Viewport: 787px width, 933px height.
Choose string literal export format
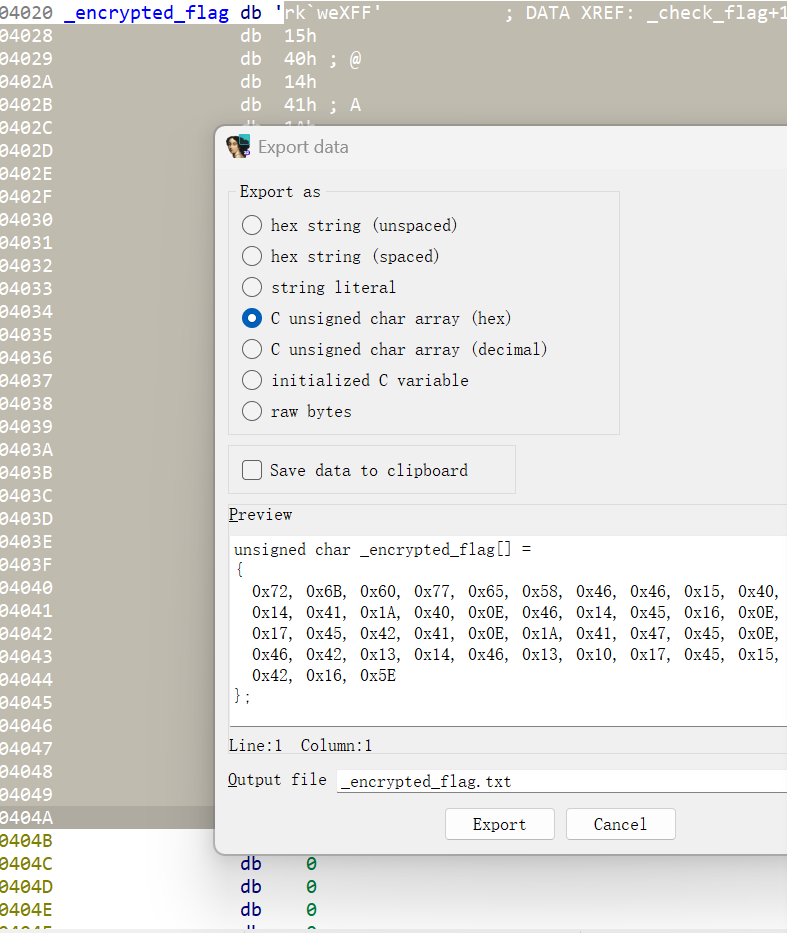coord(252,287)
